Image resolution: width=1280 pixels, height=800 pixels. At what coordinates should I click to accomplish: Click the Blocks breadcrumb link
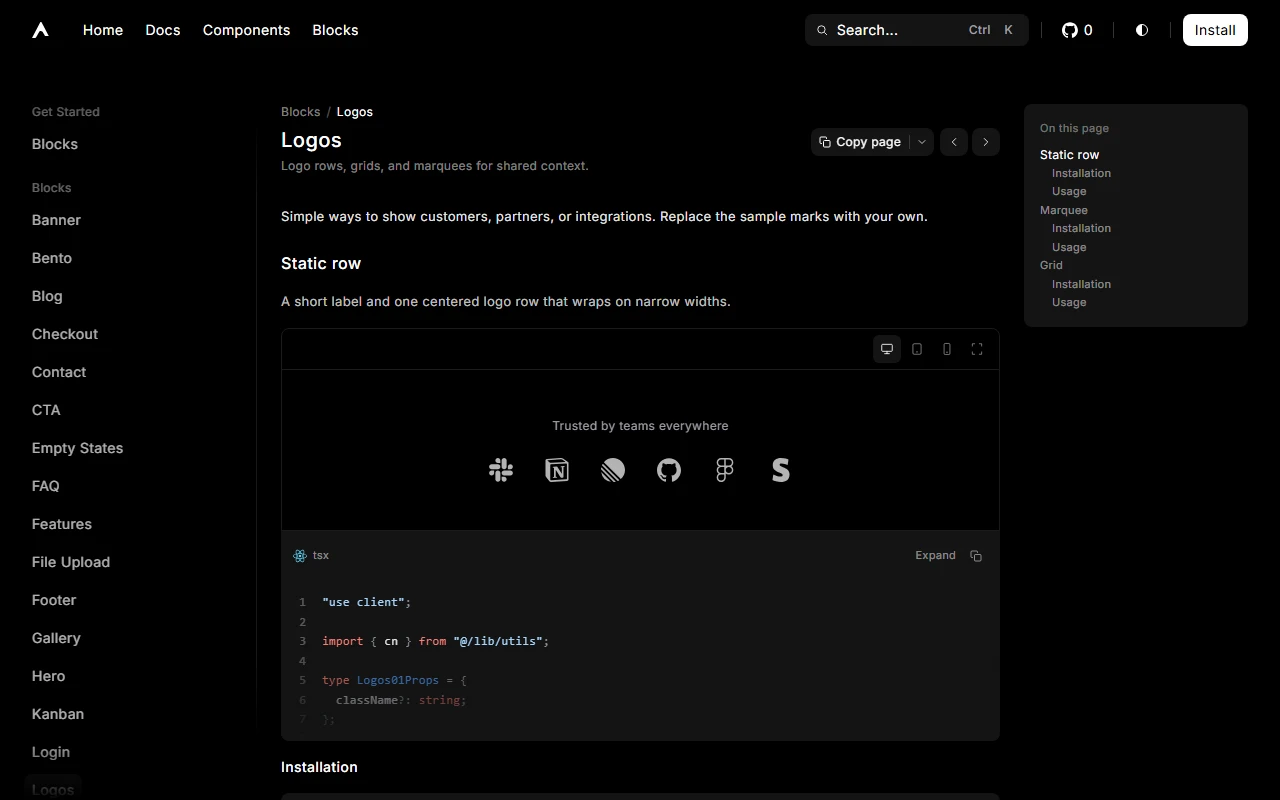(300, 112)
